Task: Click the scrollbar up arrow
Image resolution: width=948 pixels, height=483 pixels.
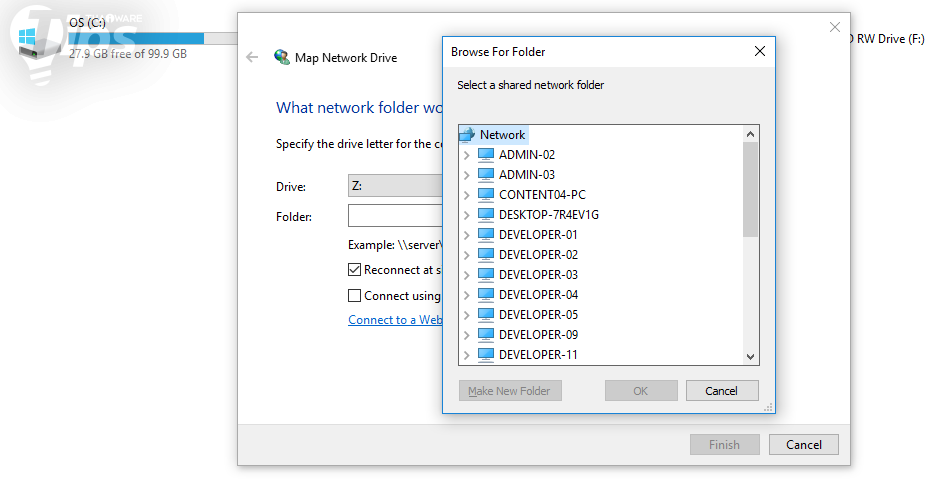Action: [x=750, y=134]
